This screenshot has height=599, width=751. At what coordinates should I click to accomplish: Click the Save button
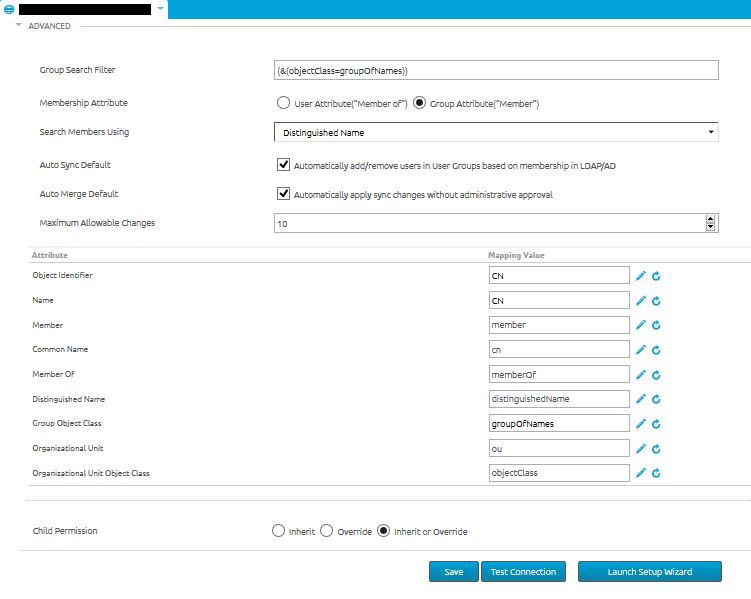[x=453, y=572]
